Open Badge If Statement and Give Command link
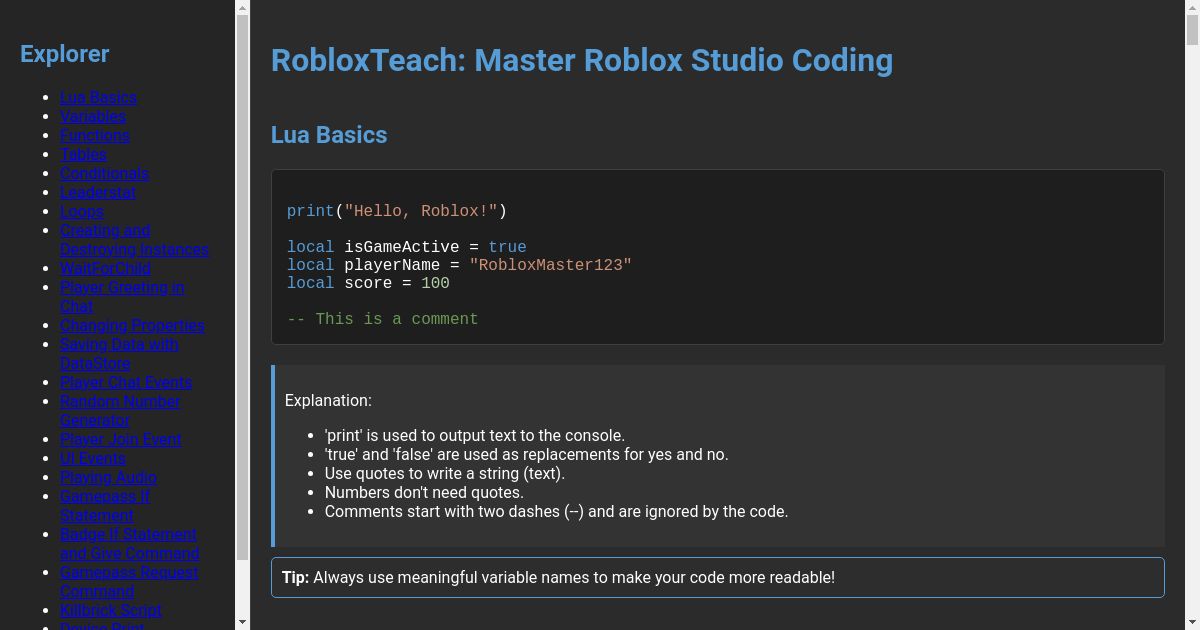 pyautogui.click(x=130, y=544)
